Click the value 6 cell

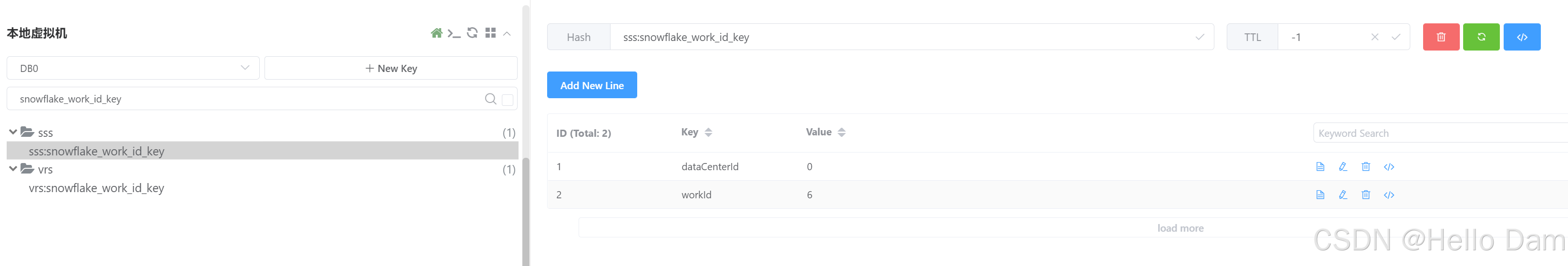810,195
